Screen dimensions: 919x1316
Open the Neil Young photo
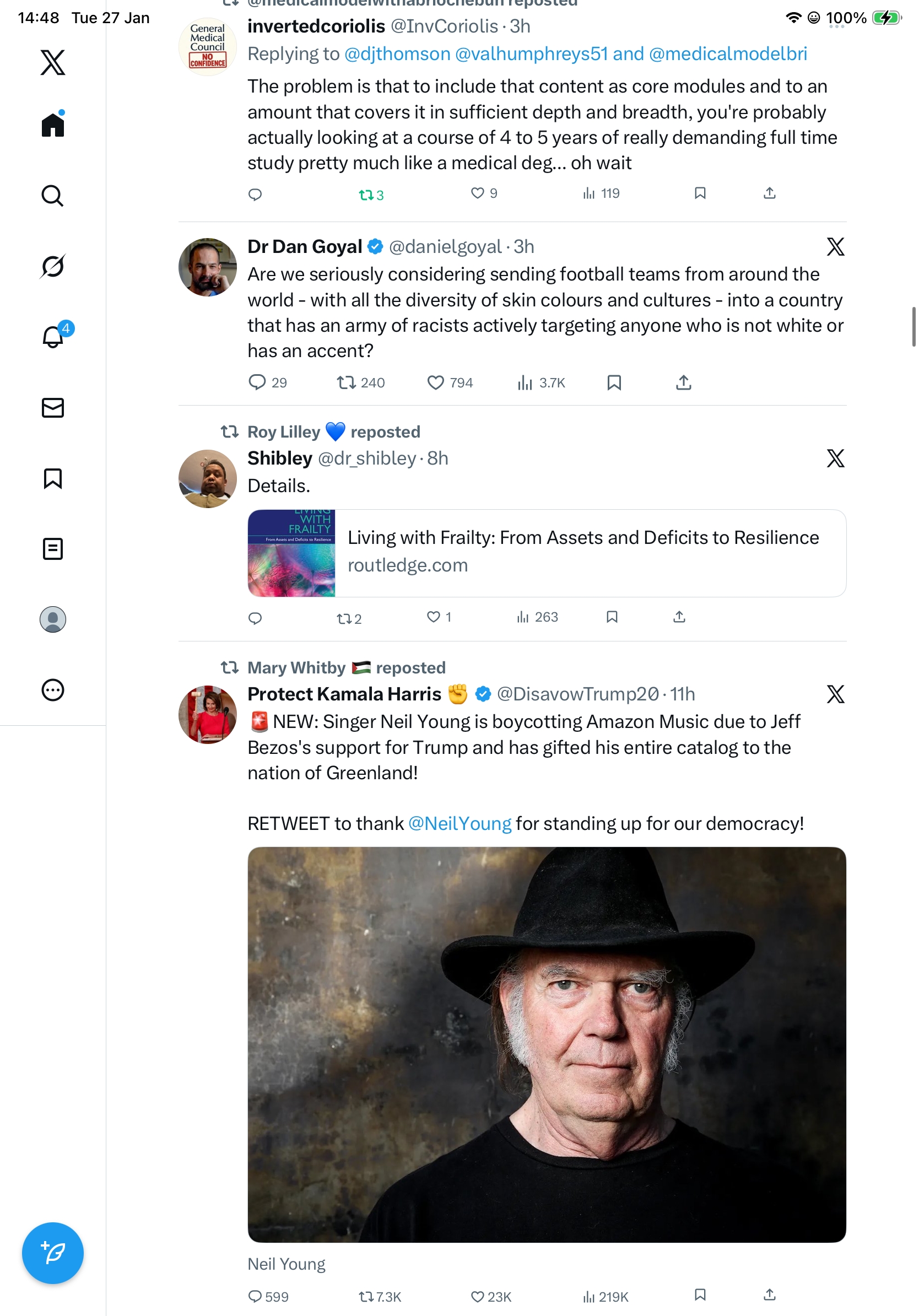547,1044
